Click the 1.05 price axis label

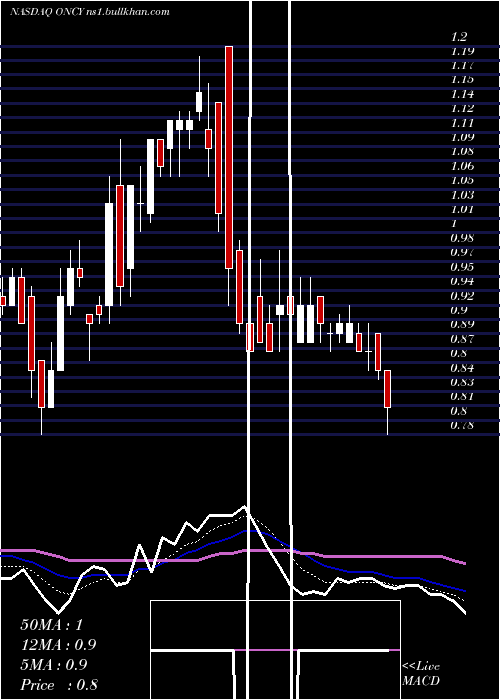coord(462,180)
